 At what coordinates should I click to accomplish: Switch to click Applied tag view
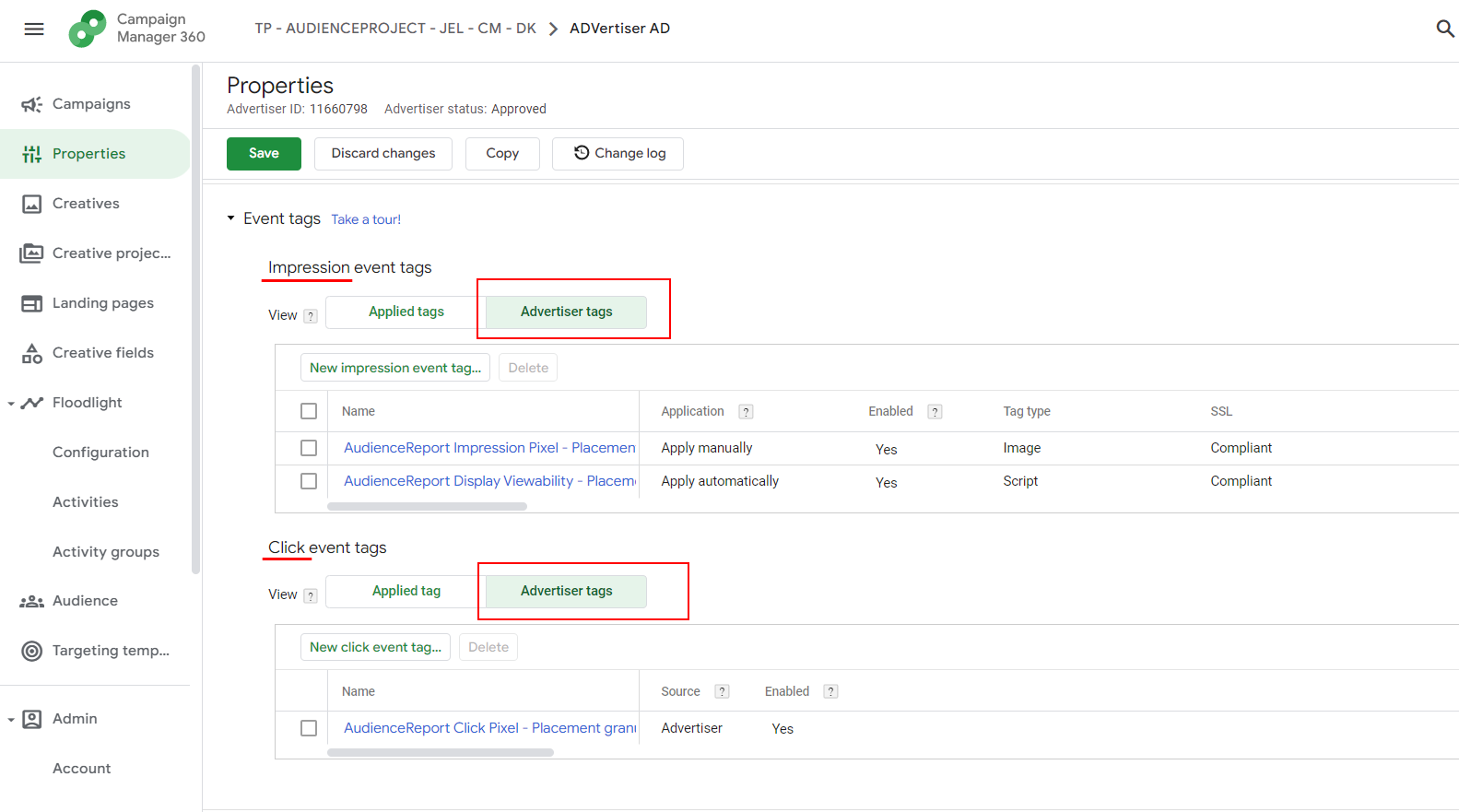tap(406, 591)
